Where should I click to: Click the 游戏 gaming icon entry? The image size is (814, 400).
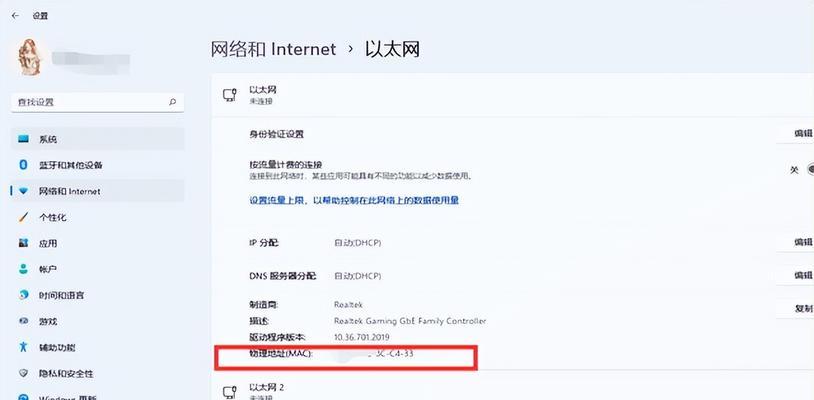(23, 322)
